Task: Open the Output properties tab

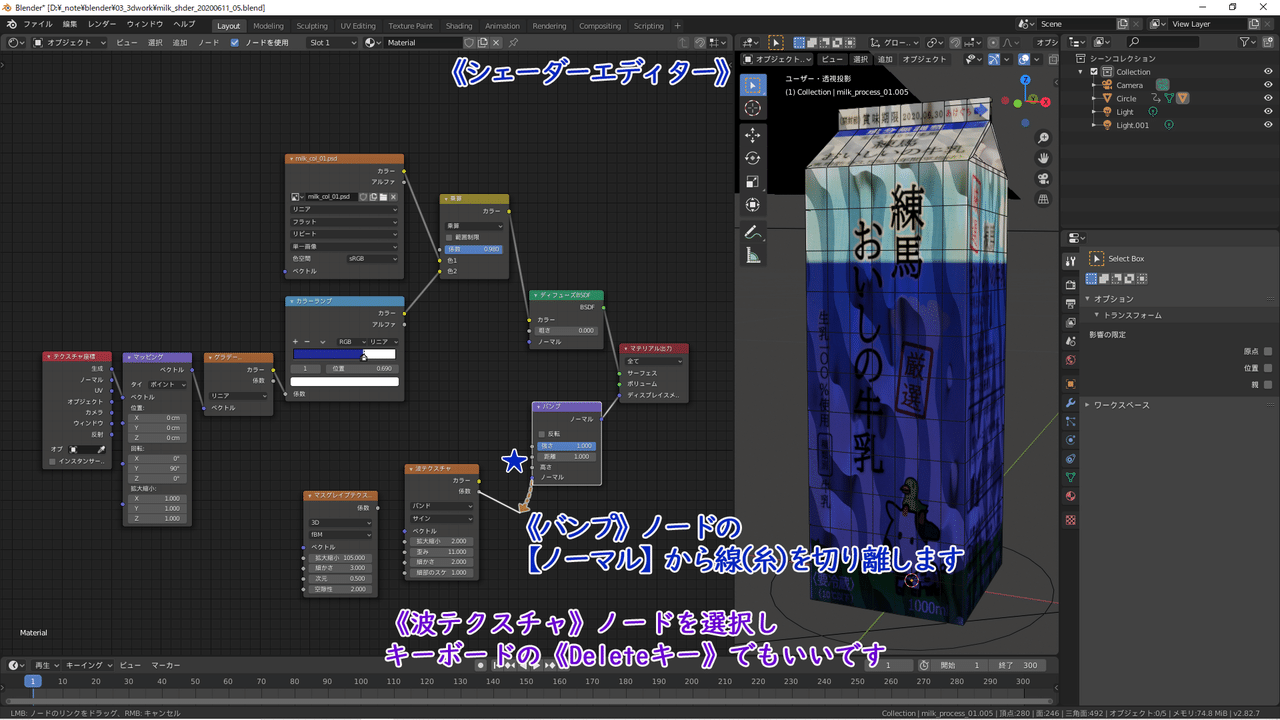Action: tap(1071, 304)
